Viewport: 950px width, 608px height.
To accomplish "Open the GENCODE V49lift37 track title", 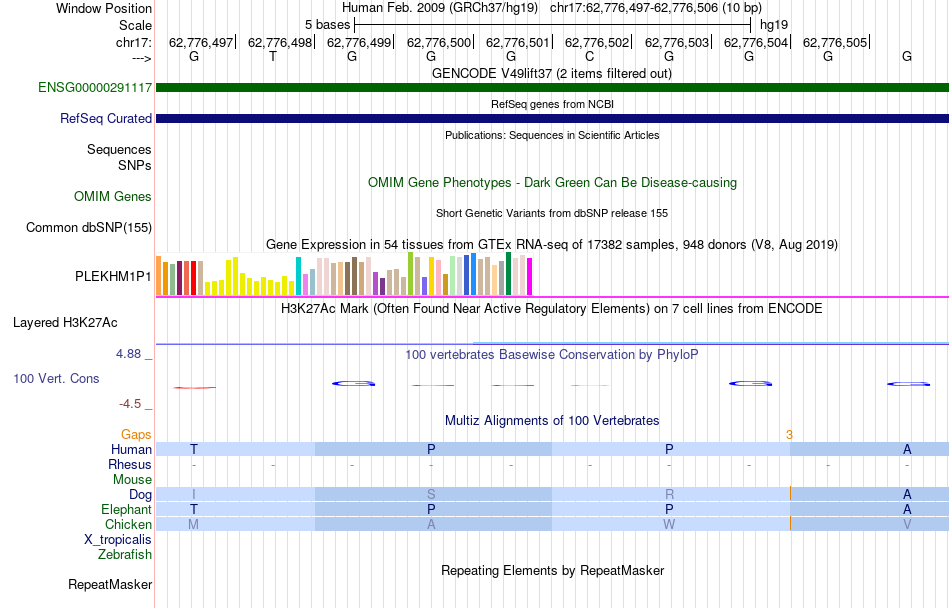I will coord(552,73).
